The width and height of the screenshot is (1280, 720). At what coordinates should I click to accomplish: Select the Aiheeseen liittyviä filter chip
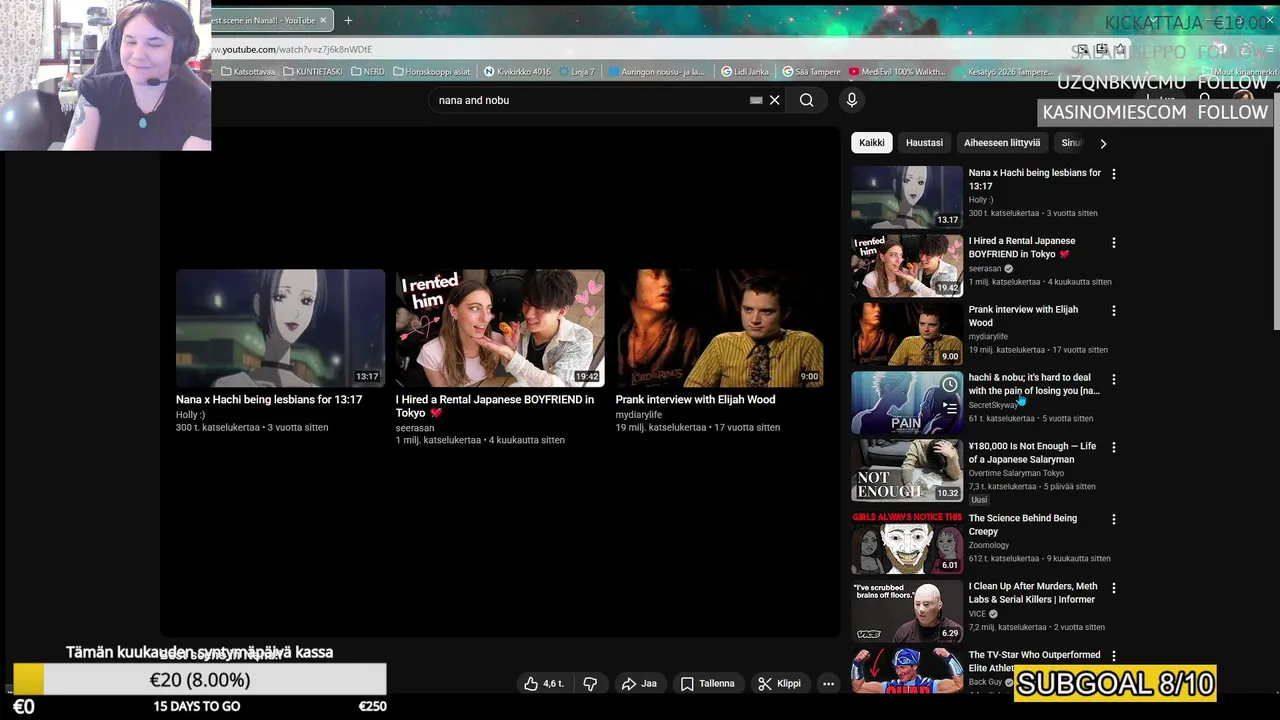point(1002,143)
